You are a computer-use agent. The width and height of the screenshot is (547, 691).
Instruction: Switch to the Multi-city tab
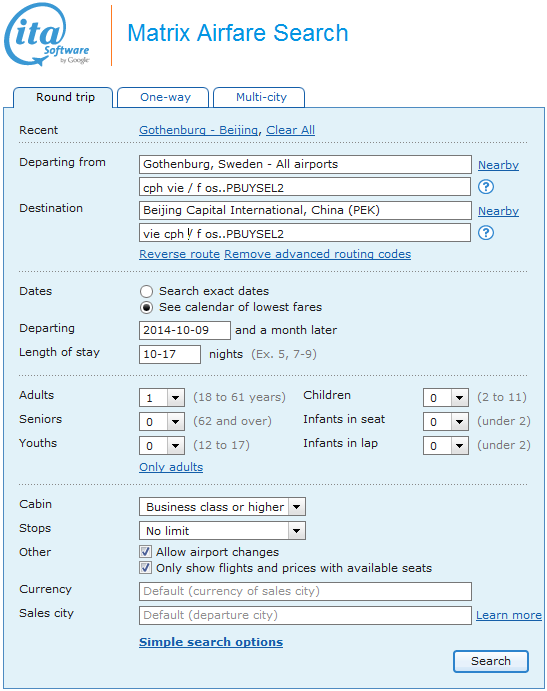click(259, 97)
